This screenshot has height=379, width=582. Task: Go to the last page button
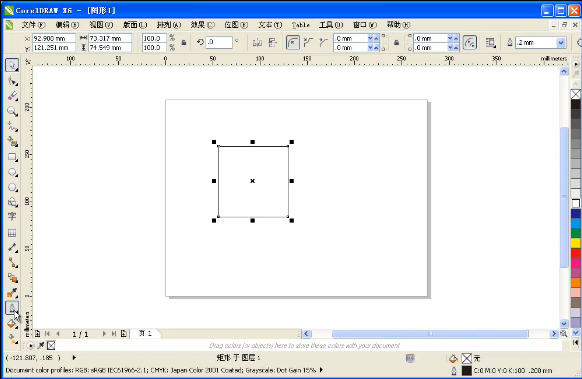pos(114,334)
